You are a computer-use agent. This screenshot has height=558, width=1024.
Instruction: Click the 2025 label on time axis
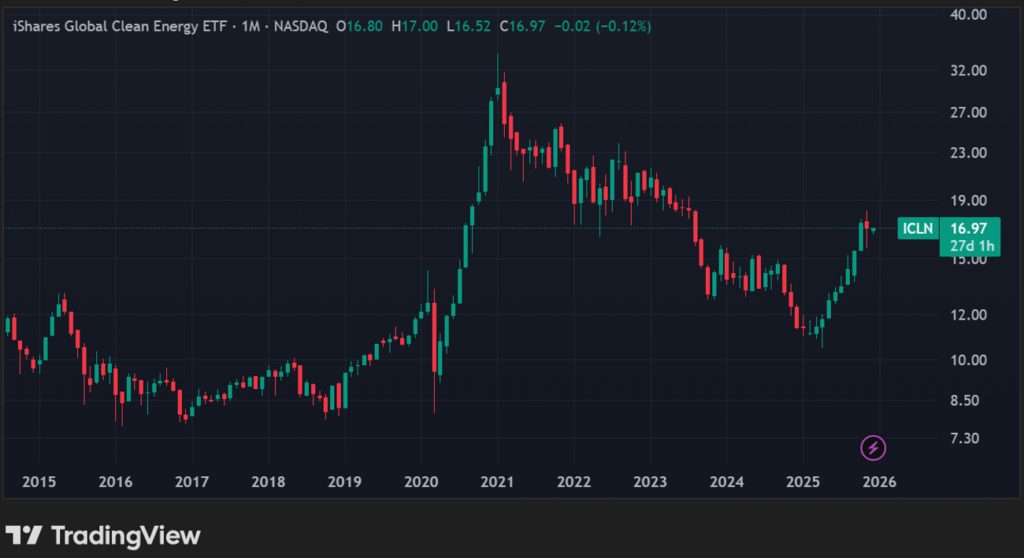[x=803, y=482]
